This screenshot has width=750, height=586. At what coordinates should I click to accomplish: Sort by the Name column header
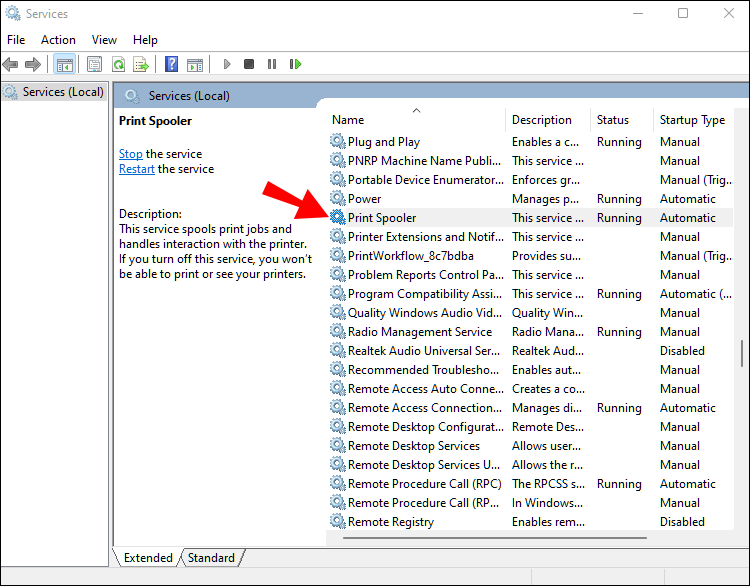(x=416, y=120)
